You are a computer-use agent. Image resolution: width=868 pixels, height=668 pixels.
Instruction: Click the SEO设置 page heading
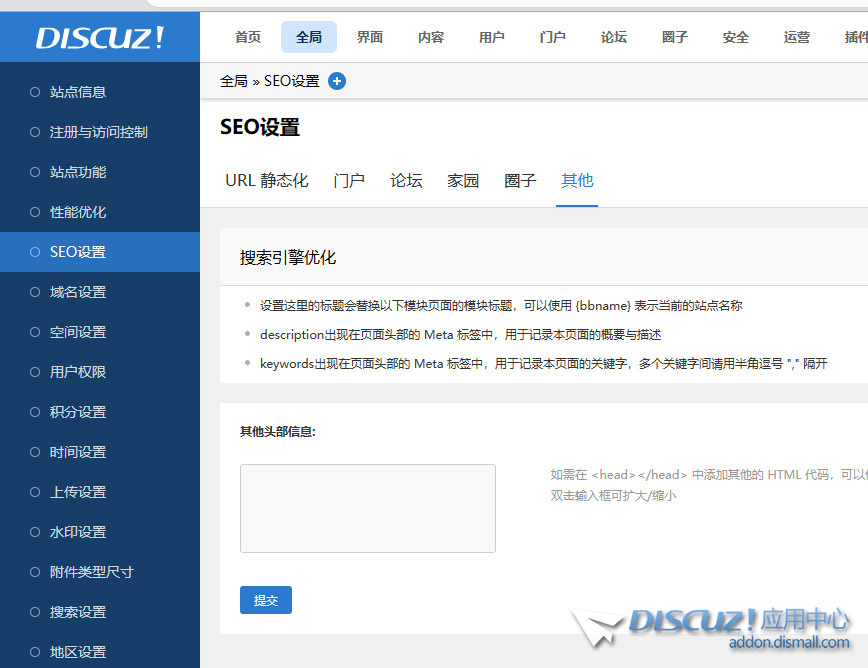click(260, 127)
